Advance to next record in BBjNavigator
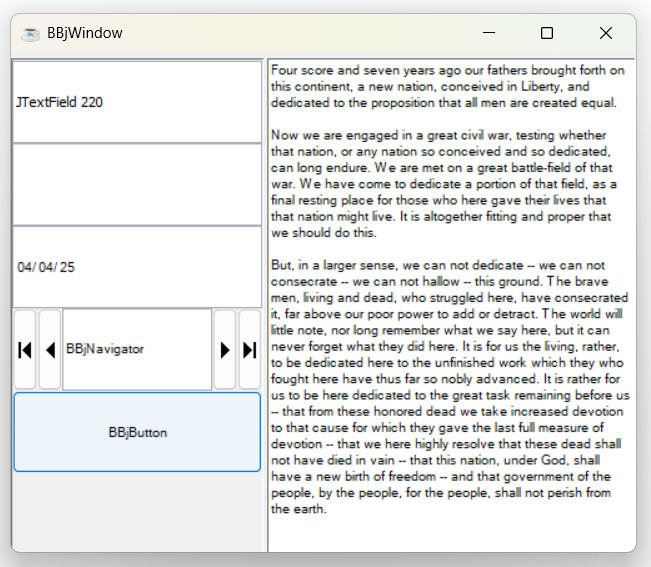The height and width of the screenshot is (567, 651). (x=225, y=349)
